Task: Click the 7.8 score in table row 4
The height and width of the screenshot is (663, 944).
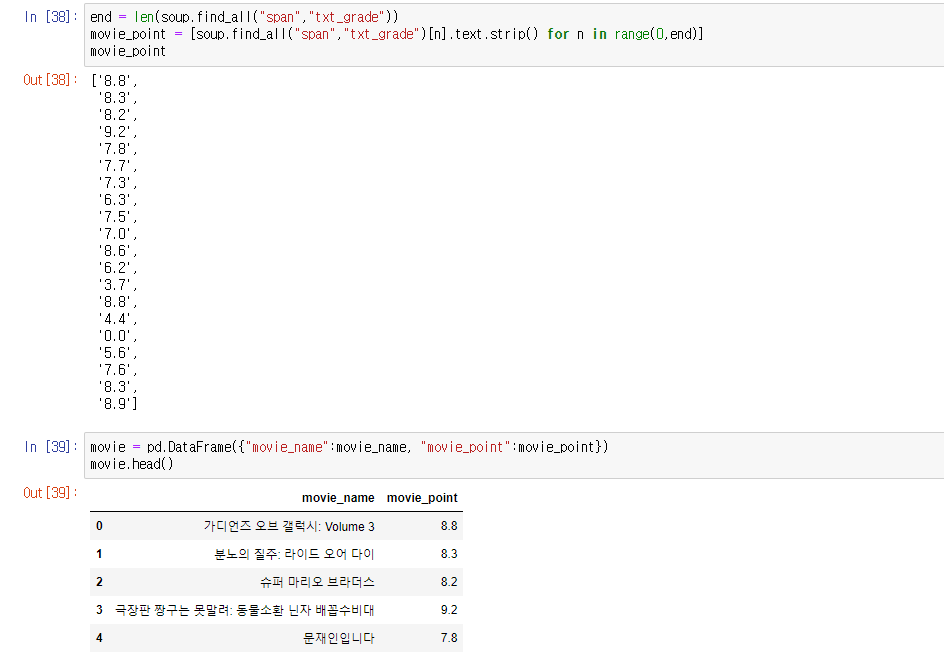Action: point(449,638)
